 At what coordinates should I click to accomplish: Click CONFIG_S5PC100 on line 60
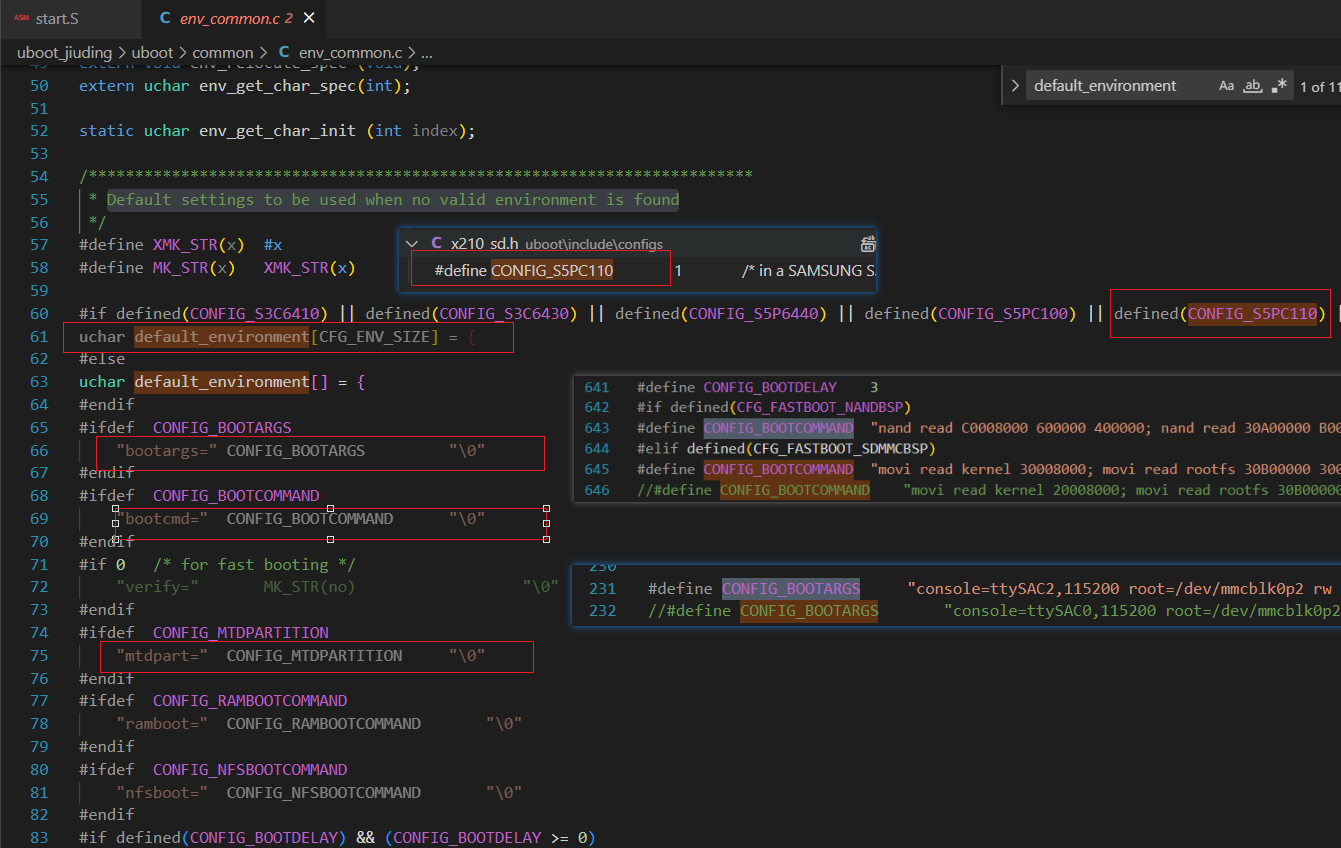1003,314
